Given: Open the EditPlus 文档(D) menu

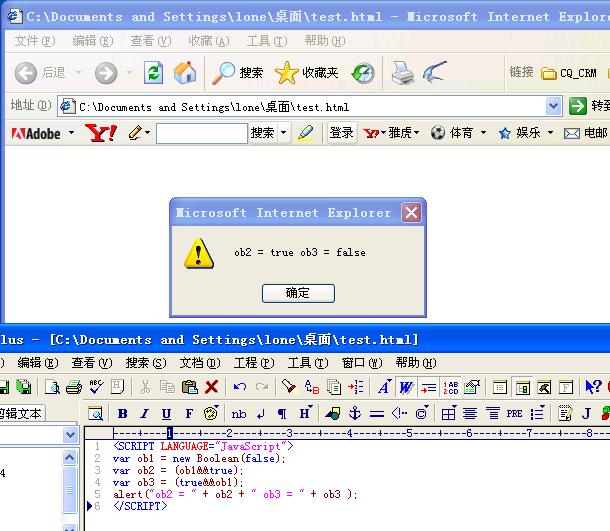Looking at the screenshot, I should 200,363.
